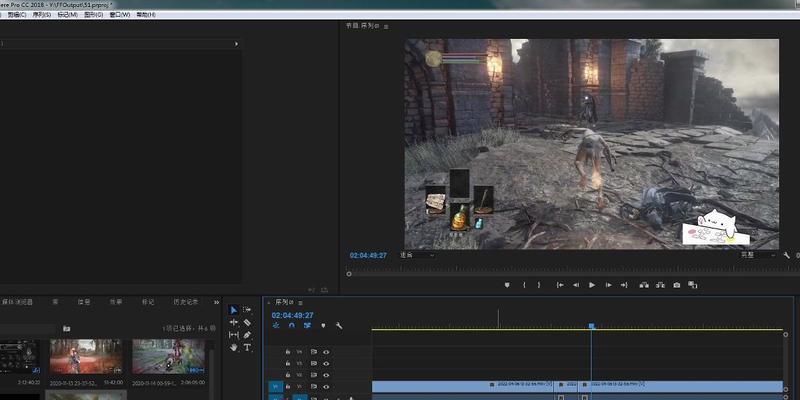The width and height of the screenshot is (800, 400).
Task: Select the Pen tool
Action: click(x=247, y=335)
